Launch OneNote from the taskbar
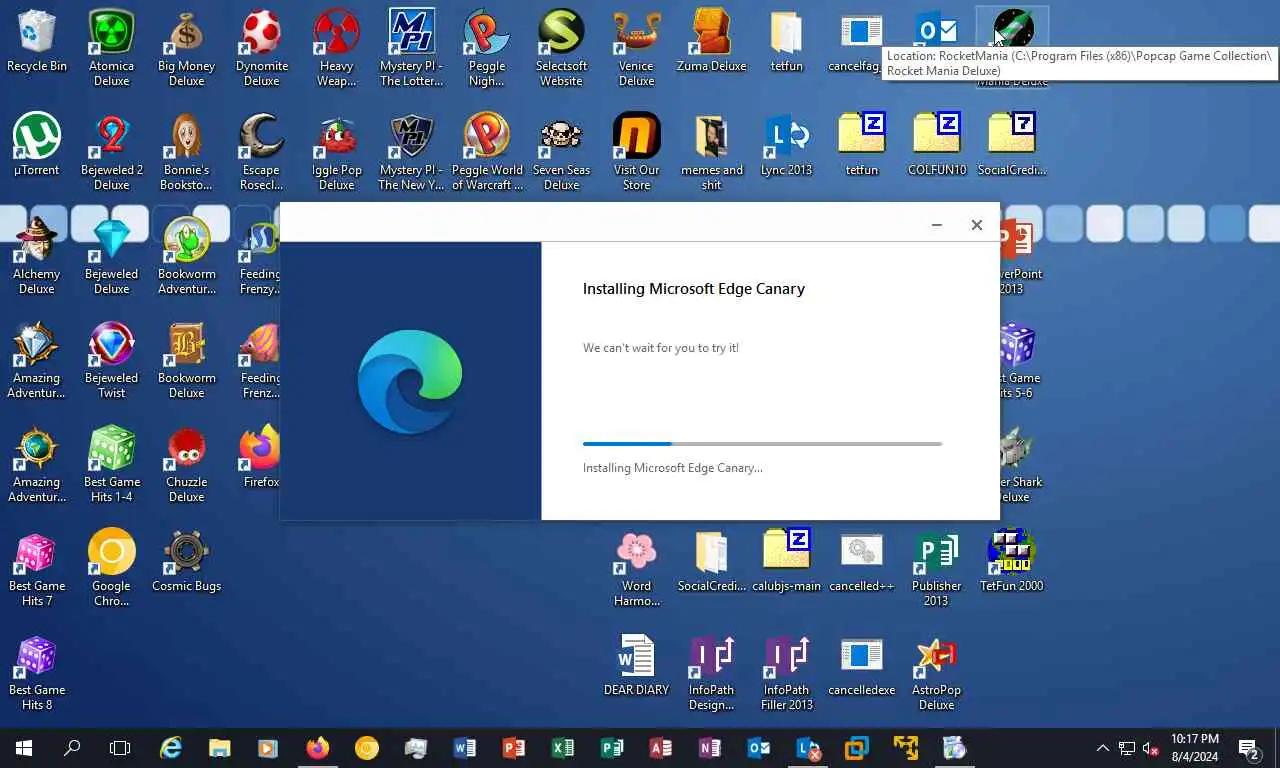The image size is (1280, 768). [x=709, y=748]
